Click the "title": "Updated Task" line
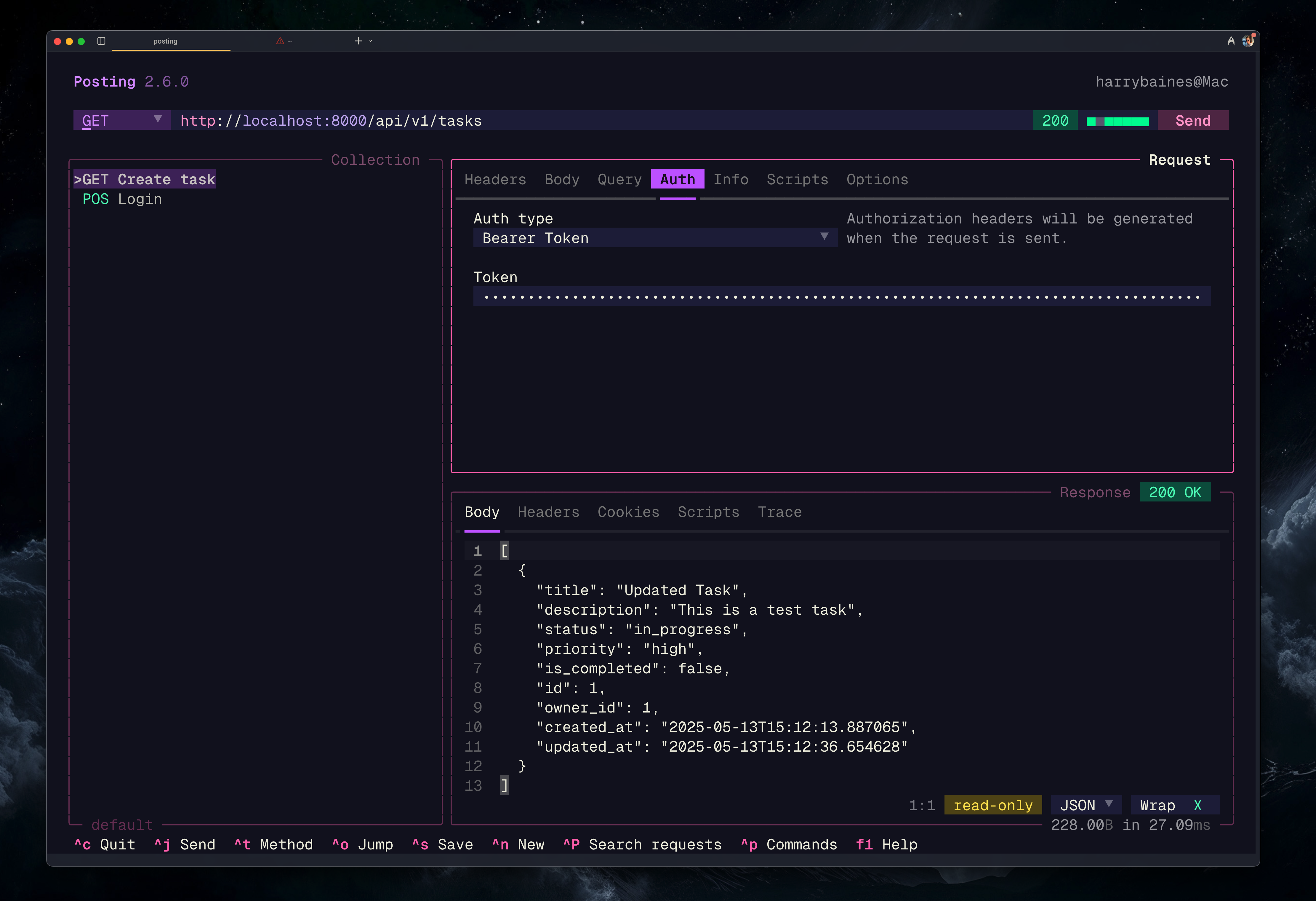 click(x=642, y=590)
